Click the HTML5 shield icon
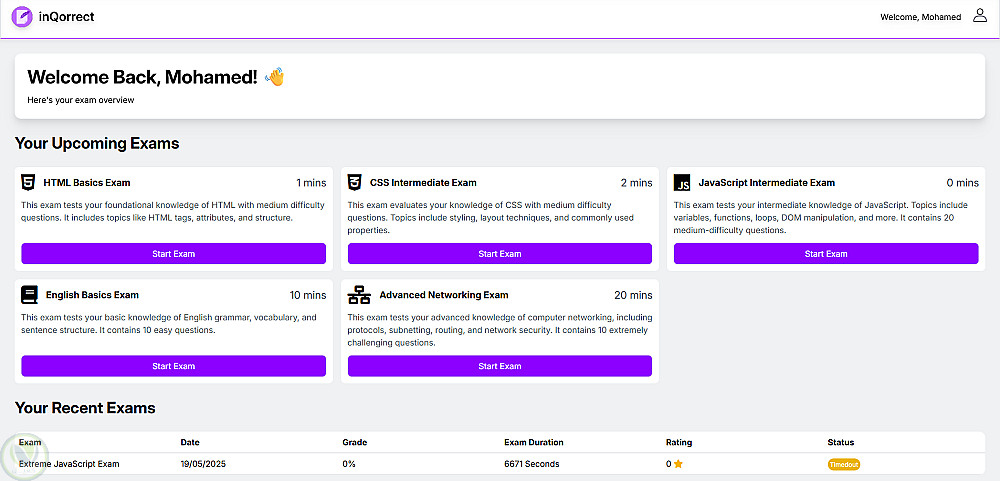1000x481 pixels. pos(28,182)
